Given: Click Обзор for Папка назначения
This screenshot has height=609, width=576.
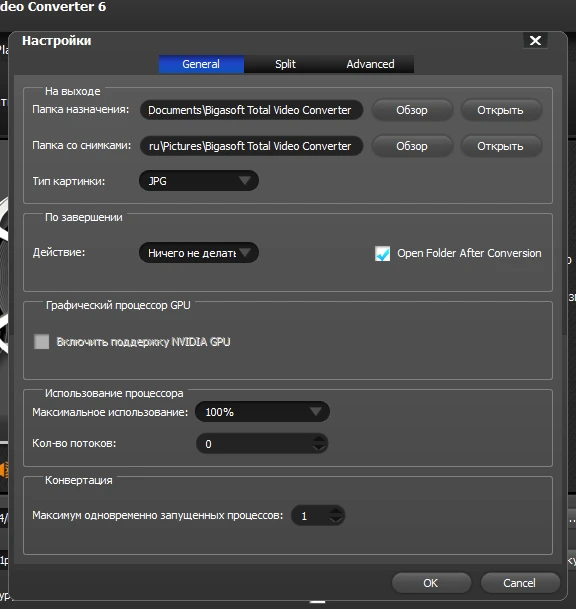Looking at the screenshot, I should (412, 110).
